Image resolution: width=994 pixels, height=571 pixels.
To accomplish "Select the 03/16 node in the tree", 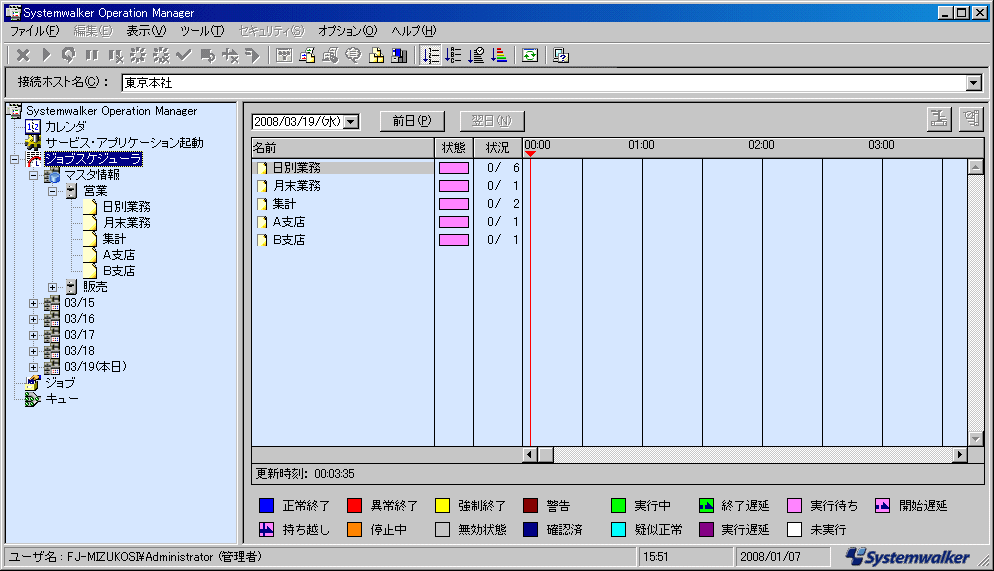I will [x=79, y=319].
